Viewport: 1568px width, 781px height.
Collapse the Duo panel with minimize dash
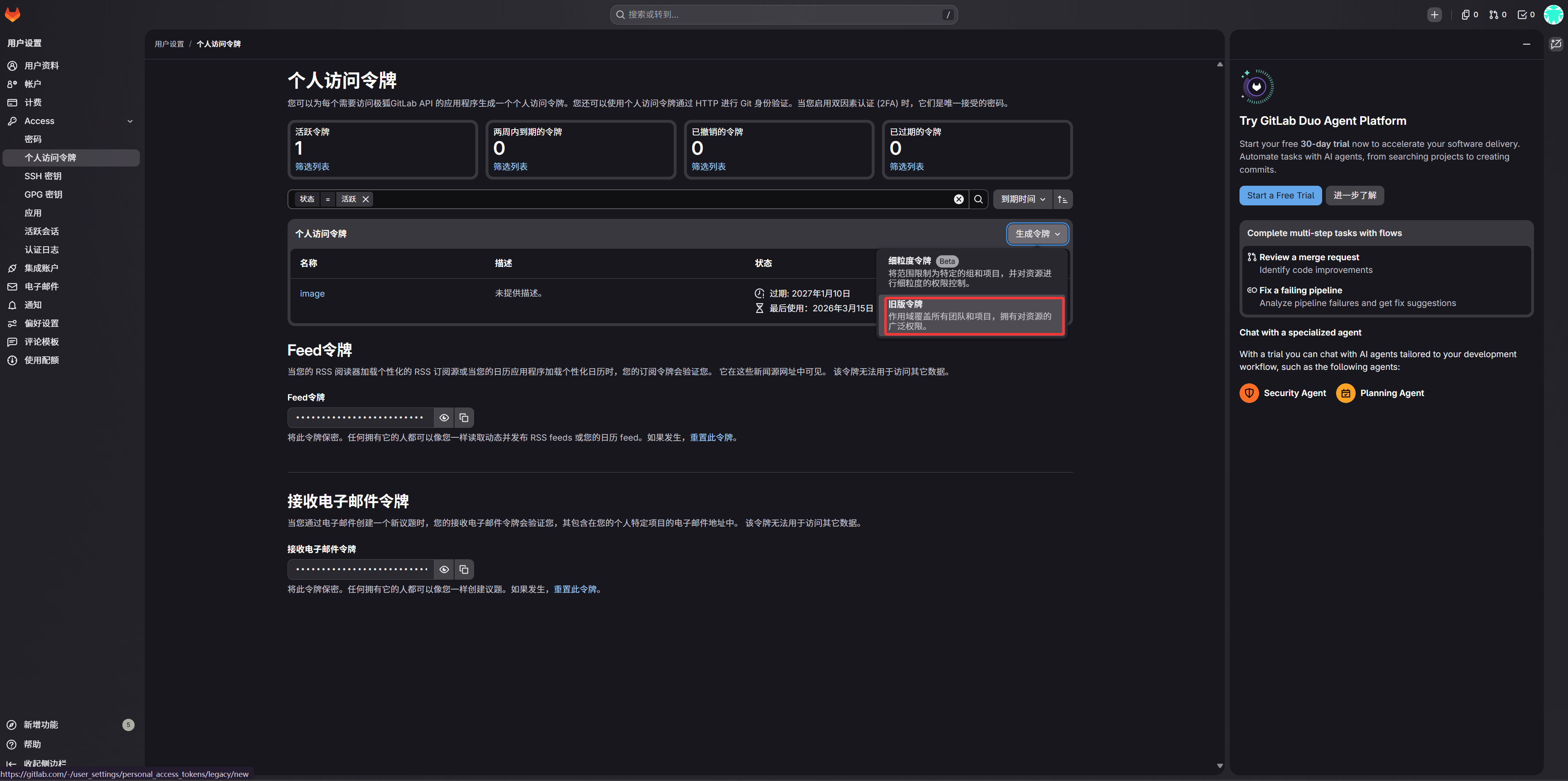(1526, 44)
